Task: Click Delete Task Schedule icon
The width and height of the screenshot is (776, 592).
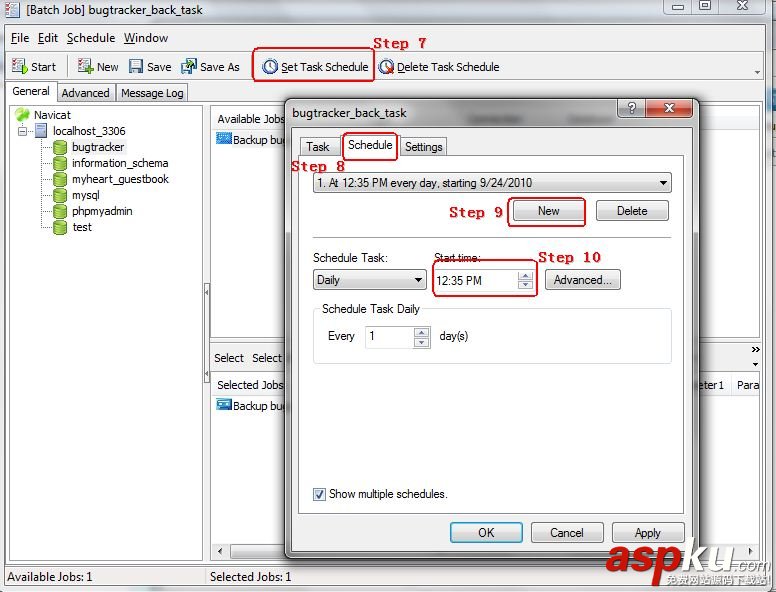Action: click(x=386, y=66)
